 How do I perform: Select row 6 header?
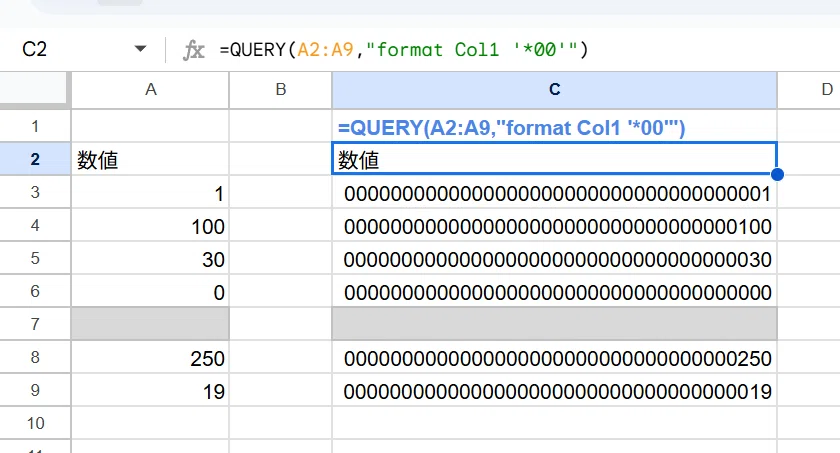coord(35,291)
